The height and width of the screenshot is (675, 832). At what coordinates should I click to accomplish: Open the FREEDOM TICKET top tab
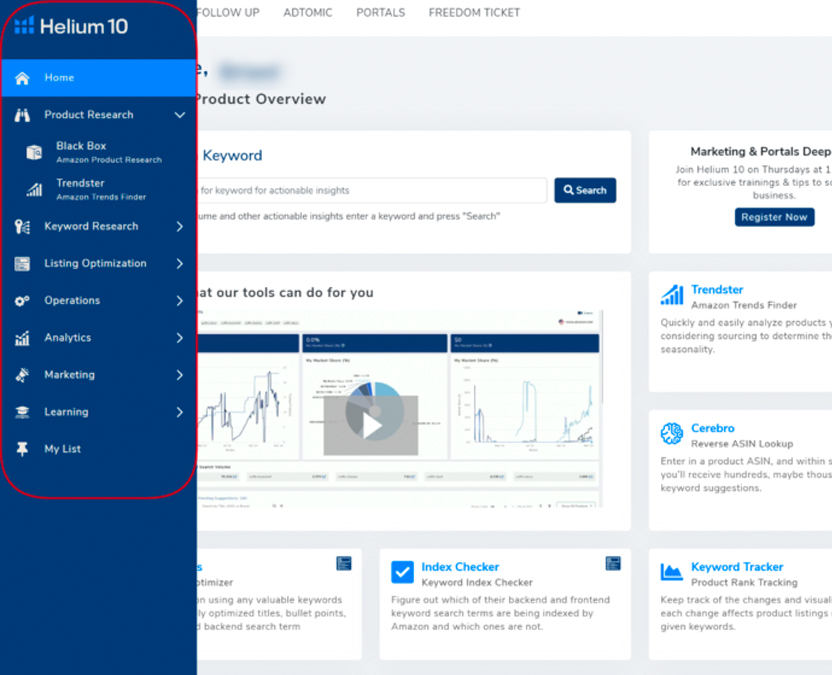click(474, 12)
